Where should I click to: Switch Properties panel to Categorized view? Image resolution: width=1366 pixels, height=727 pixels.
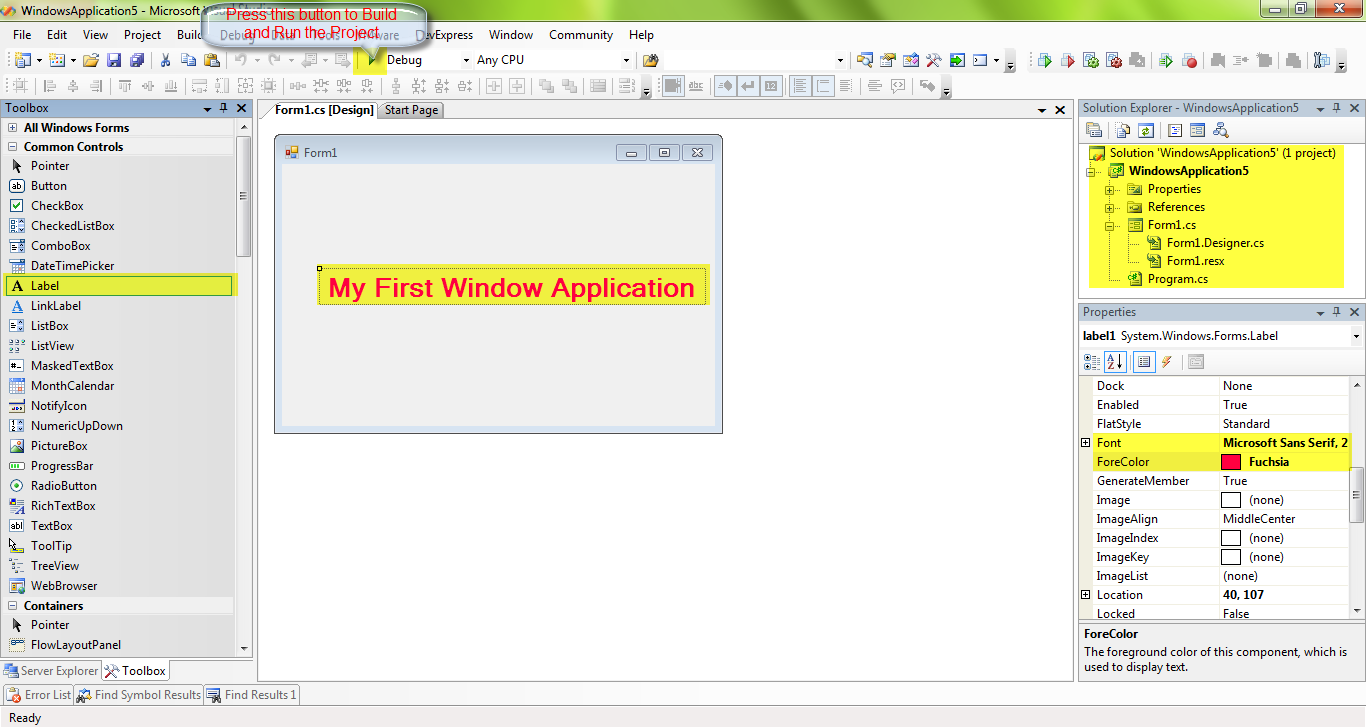coord(1092,361)
